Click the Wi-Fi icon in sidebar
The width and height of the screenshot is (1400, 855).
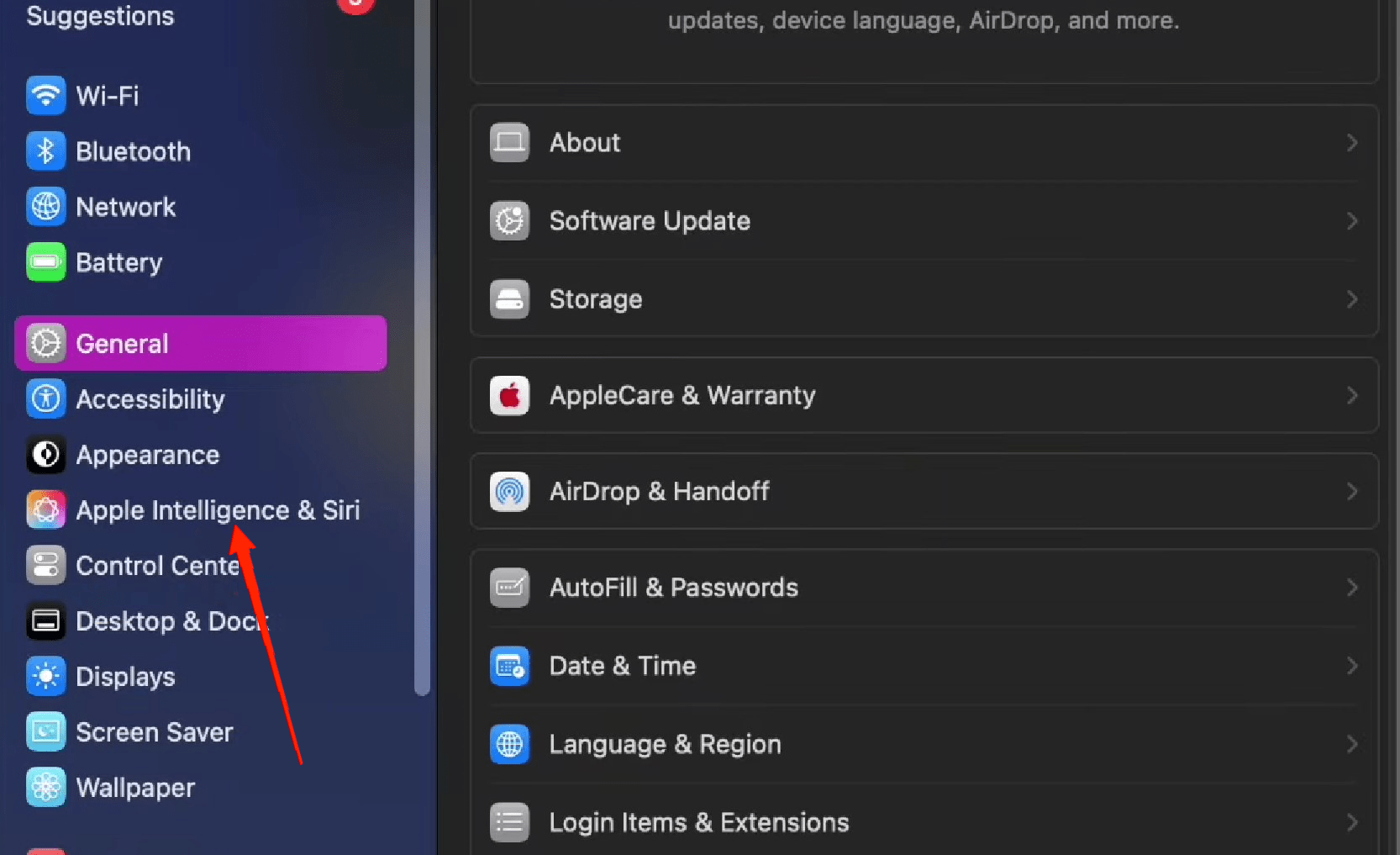point(45,96)
